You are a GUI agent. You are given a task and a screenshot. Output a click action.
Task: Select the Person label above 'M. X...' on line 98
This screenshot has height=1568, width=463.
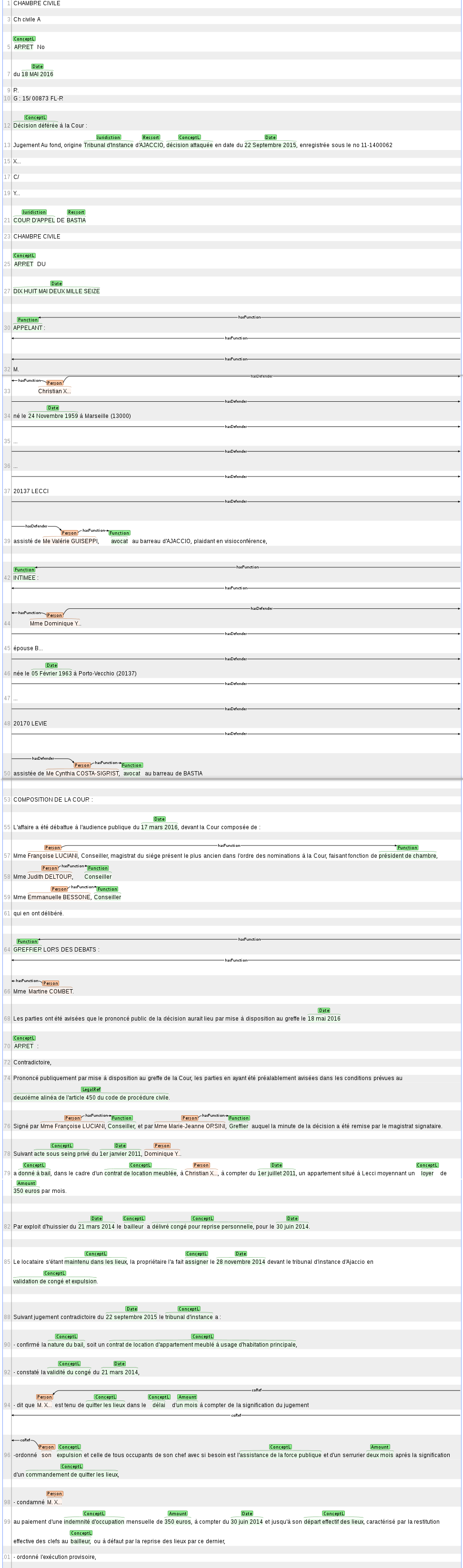click(55, 1494)
